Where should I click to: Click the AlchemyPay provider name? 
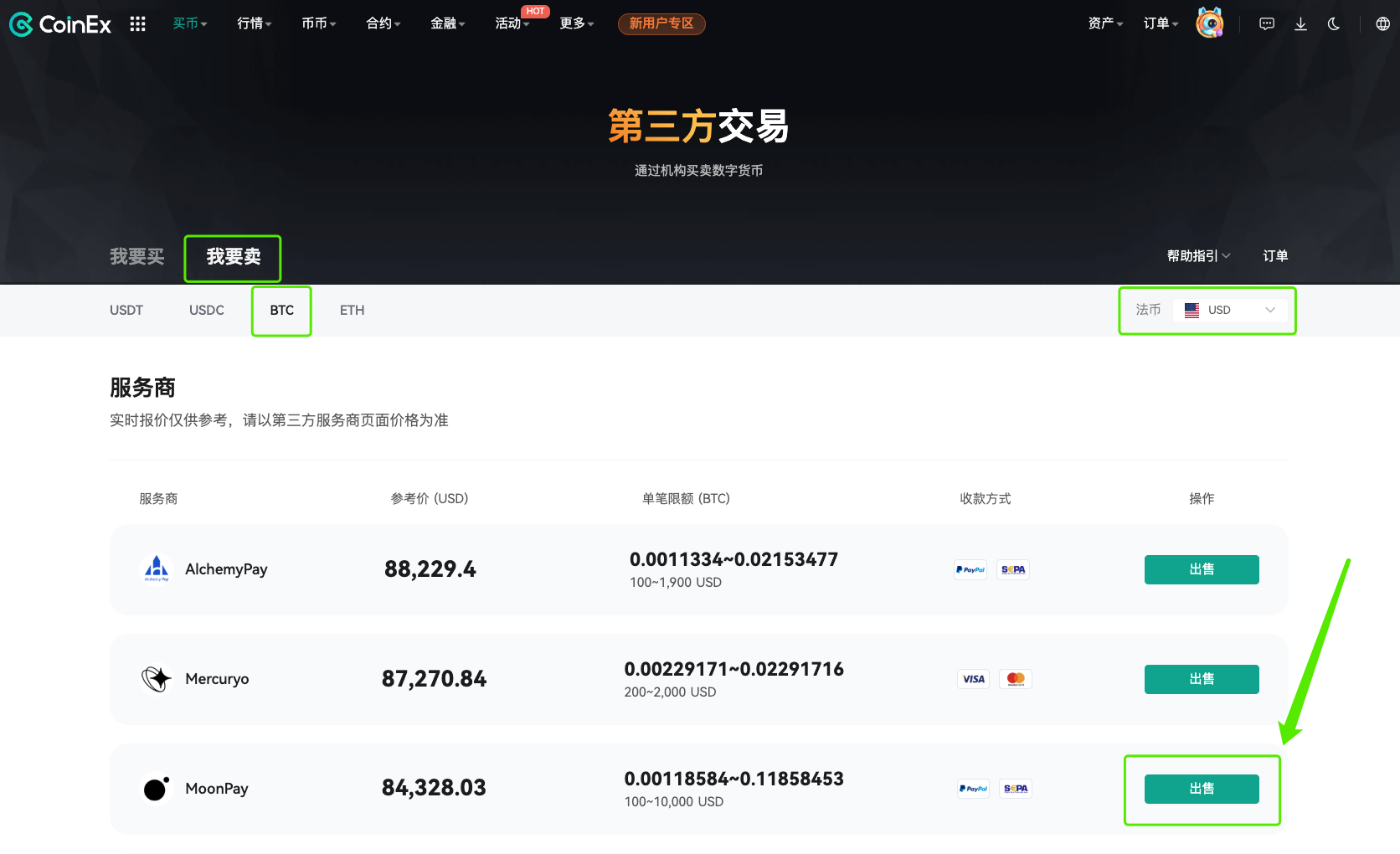(226, 569)
